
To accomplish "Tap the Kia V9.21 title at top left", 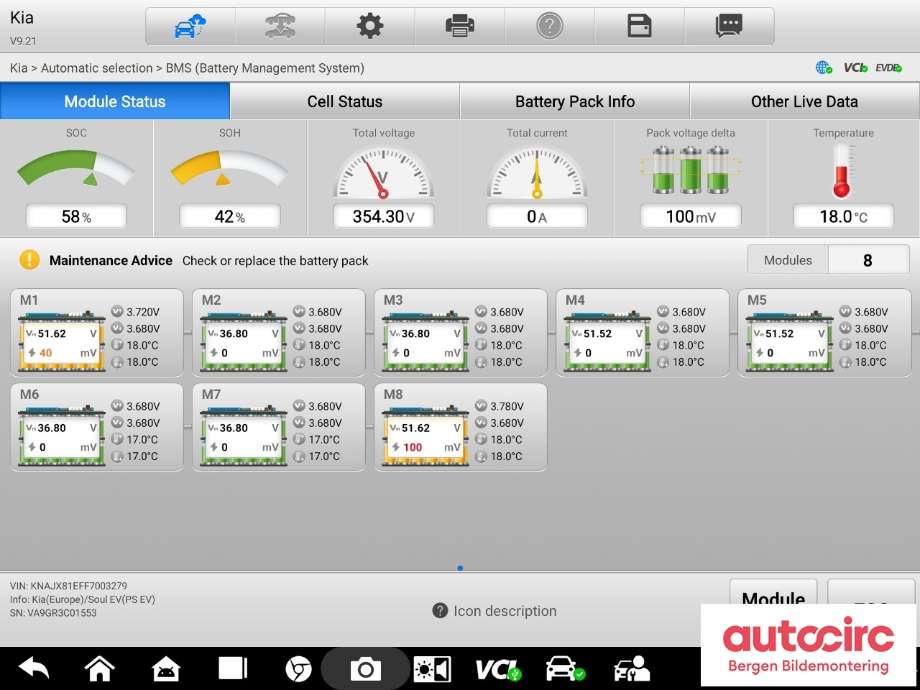I will (x=22, y=28).
